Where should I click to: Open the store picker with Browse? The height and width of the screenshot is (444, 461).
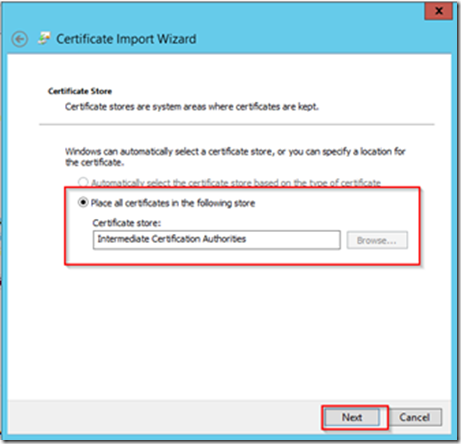(377, 240)
